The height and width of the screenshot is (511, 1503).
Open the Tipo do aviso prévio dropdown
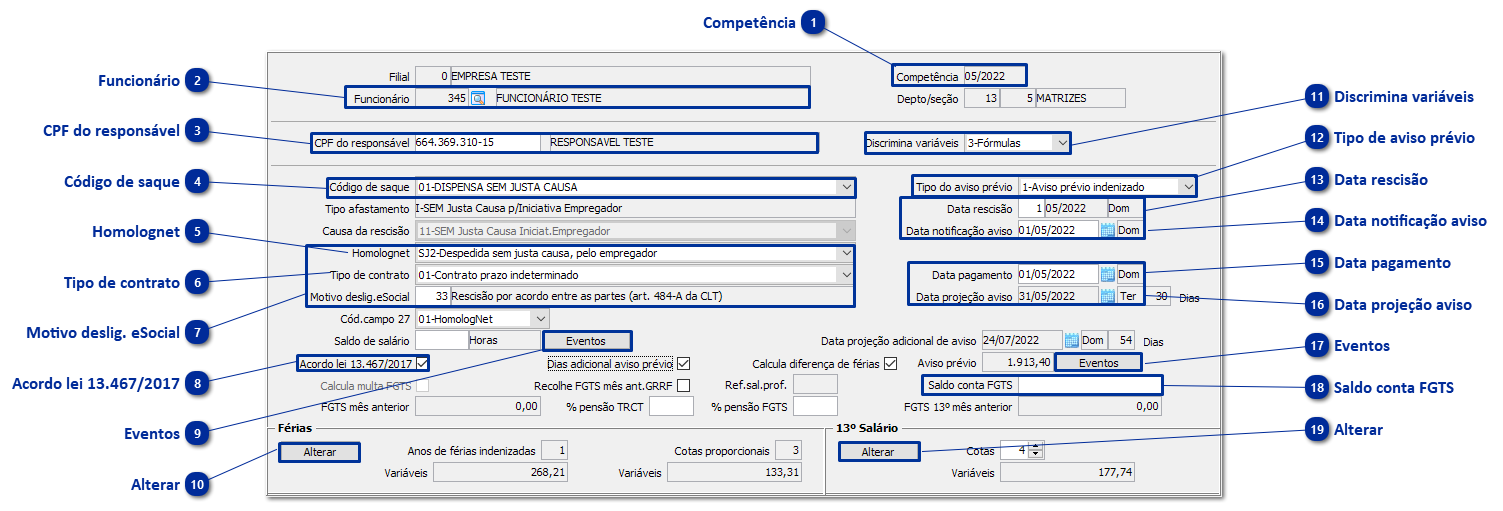1187,186
